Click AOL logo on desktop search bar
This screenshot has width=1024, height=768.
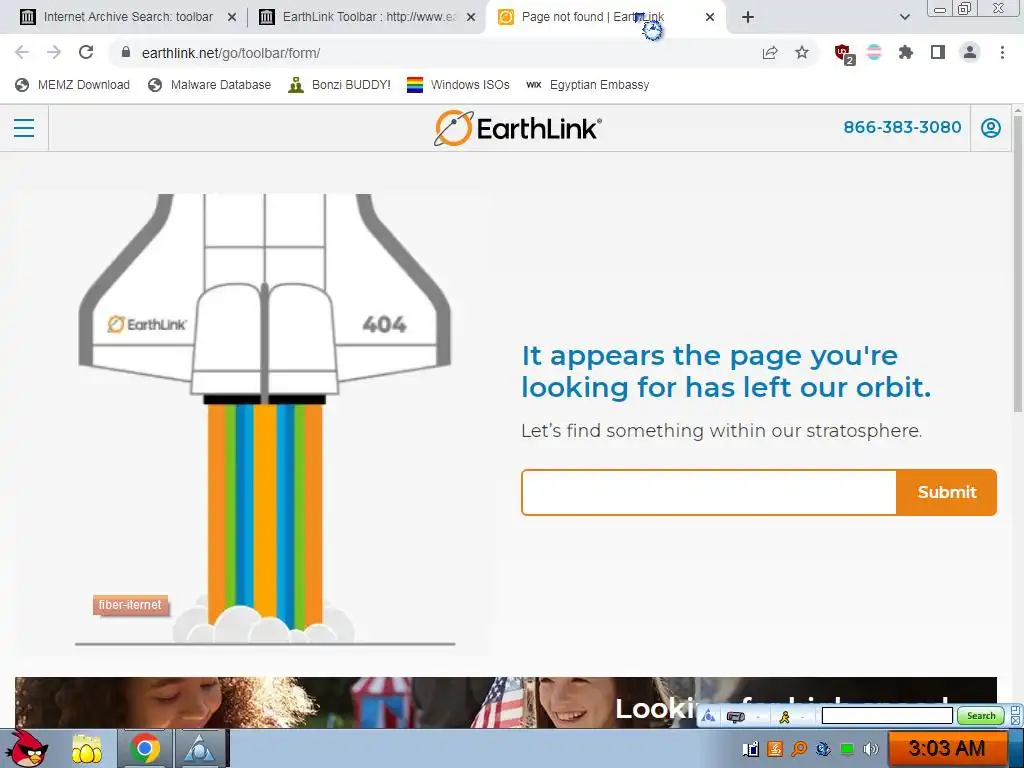click(x=709, y=716)
